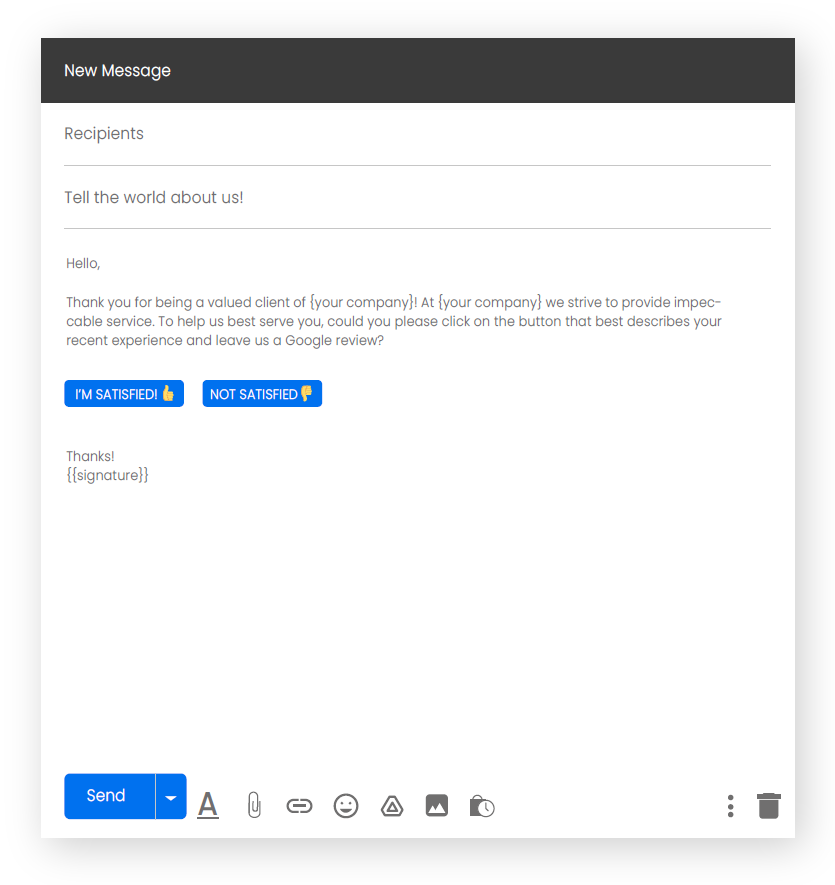Click the 'Thanks!' line in the body

coord(90,456)
